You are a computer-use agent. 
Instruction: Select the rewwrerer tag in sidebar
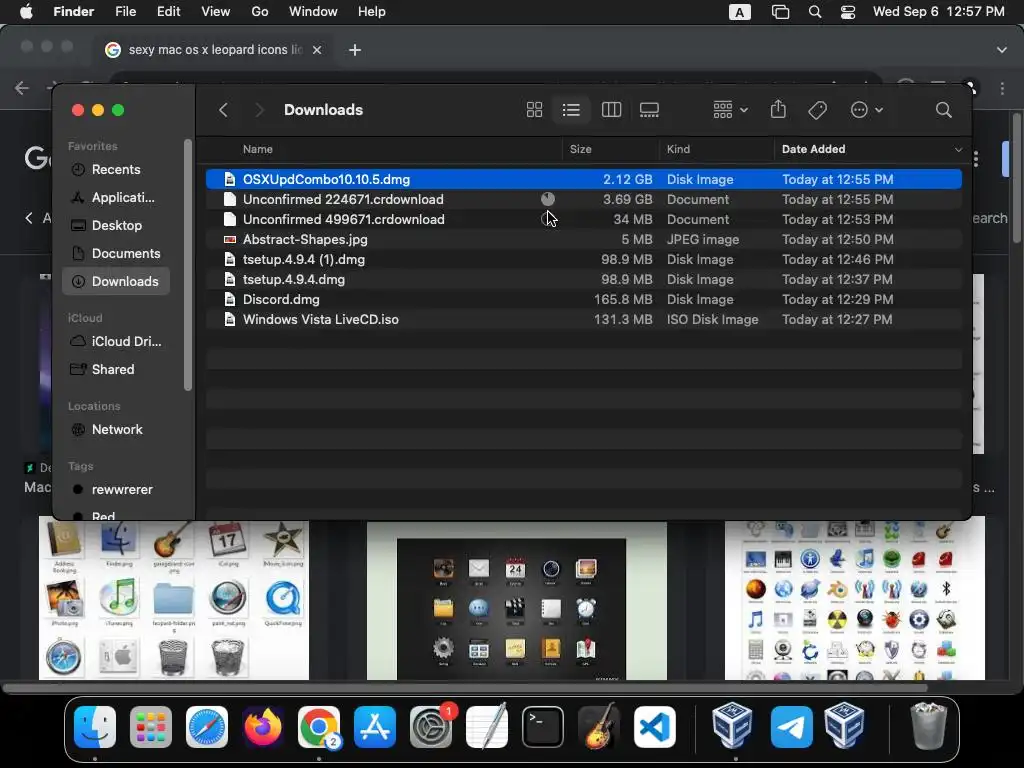[116, 490]
